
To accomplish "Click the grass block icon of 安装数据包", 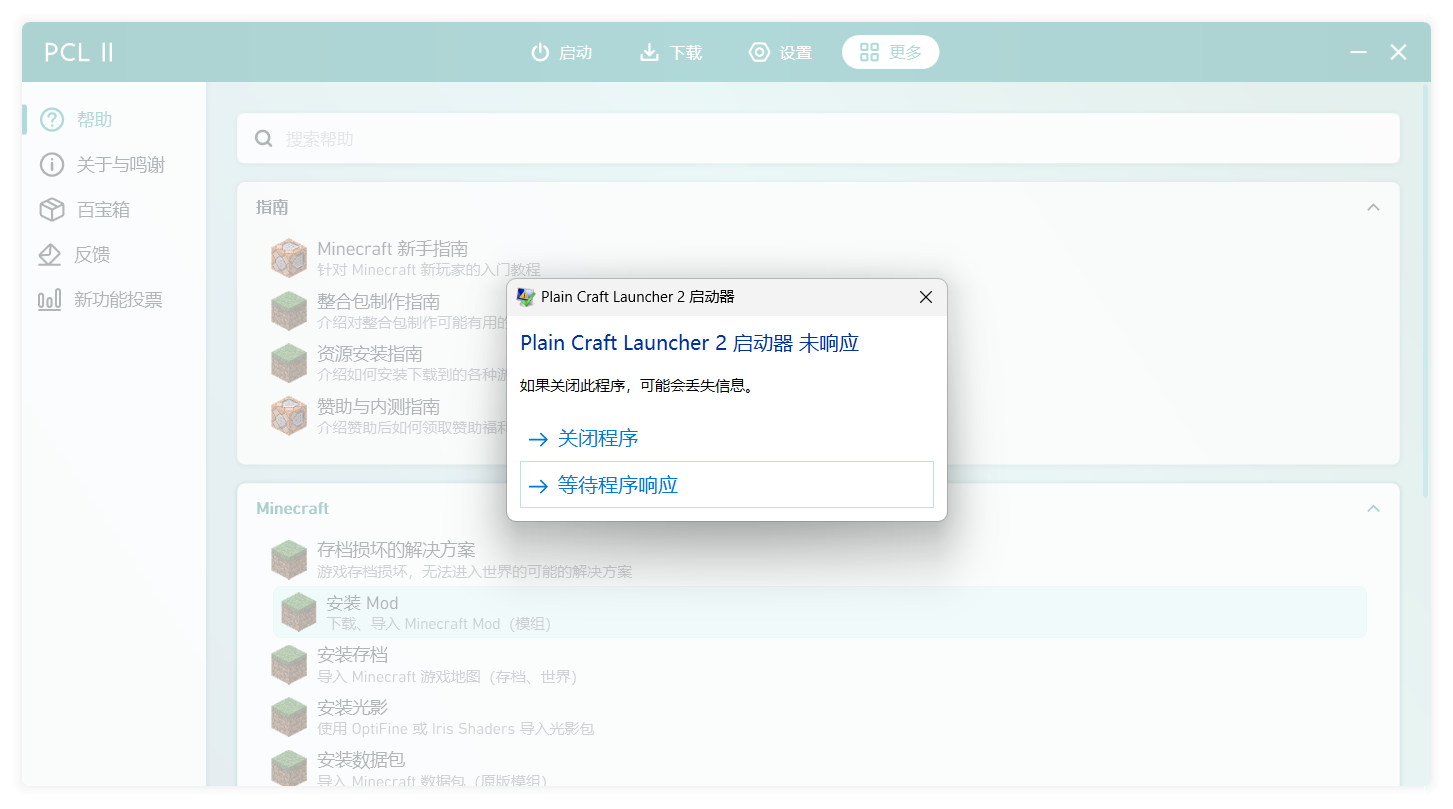I will (x=289, y=768).
